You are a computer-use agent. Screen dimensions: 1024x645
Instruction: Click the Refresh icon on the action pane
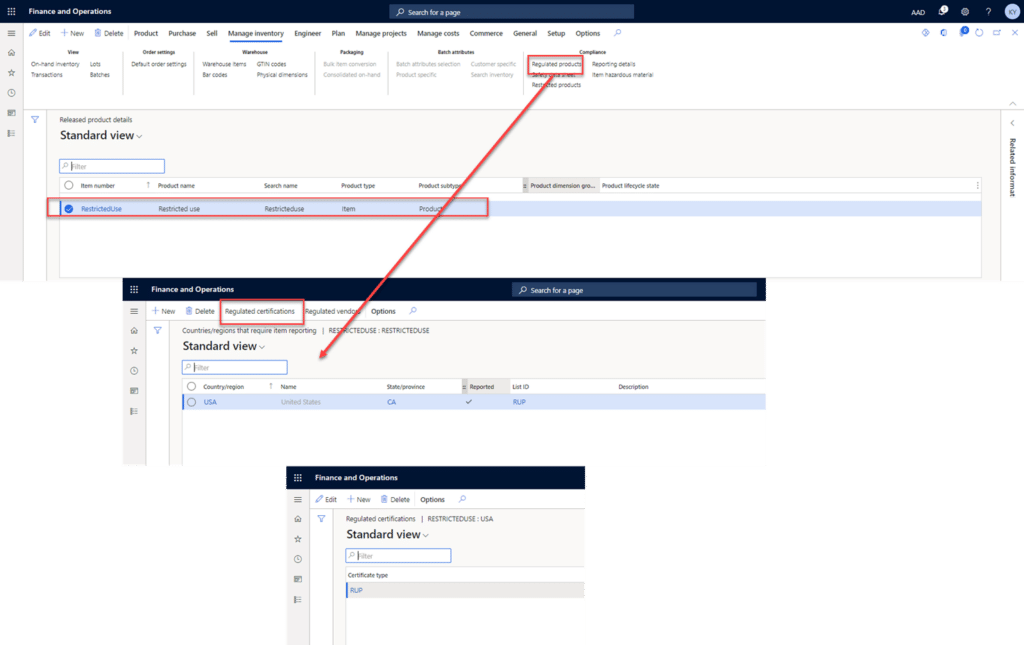[x=979, y=33]
